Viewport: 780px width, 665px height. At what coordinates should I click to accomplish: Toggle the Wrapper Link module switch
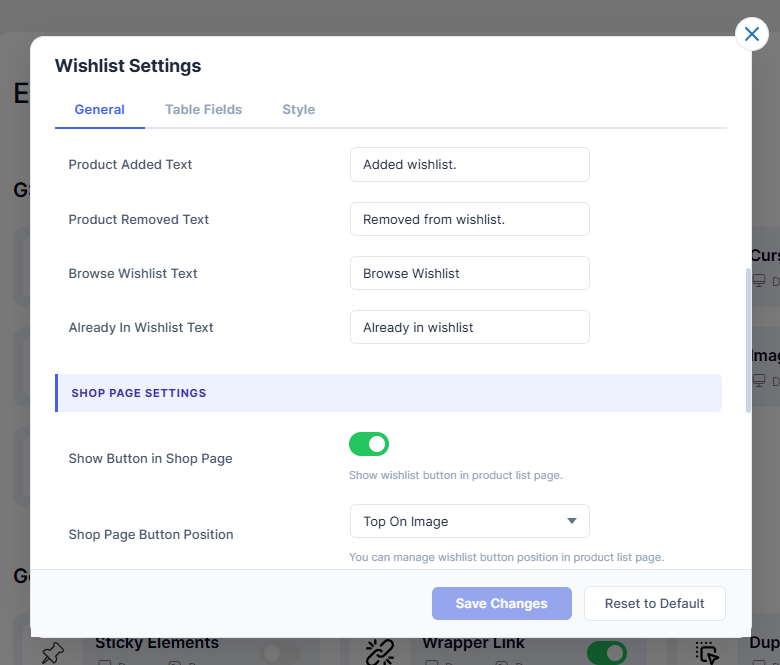coord(606,653)
